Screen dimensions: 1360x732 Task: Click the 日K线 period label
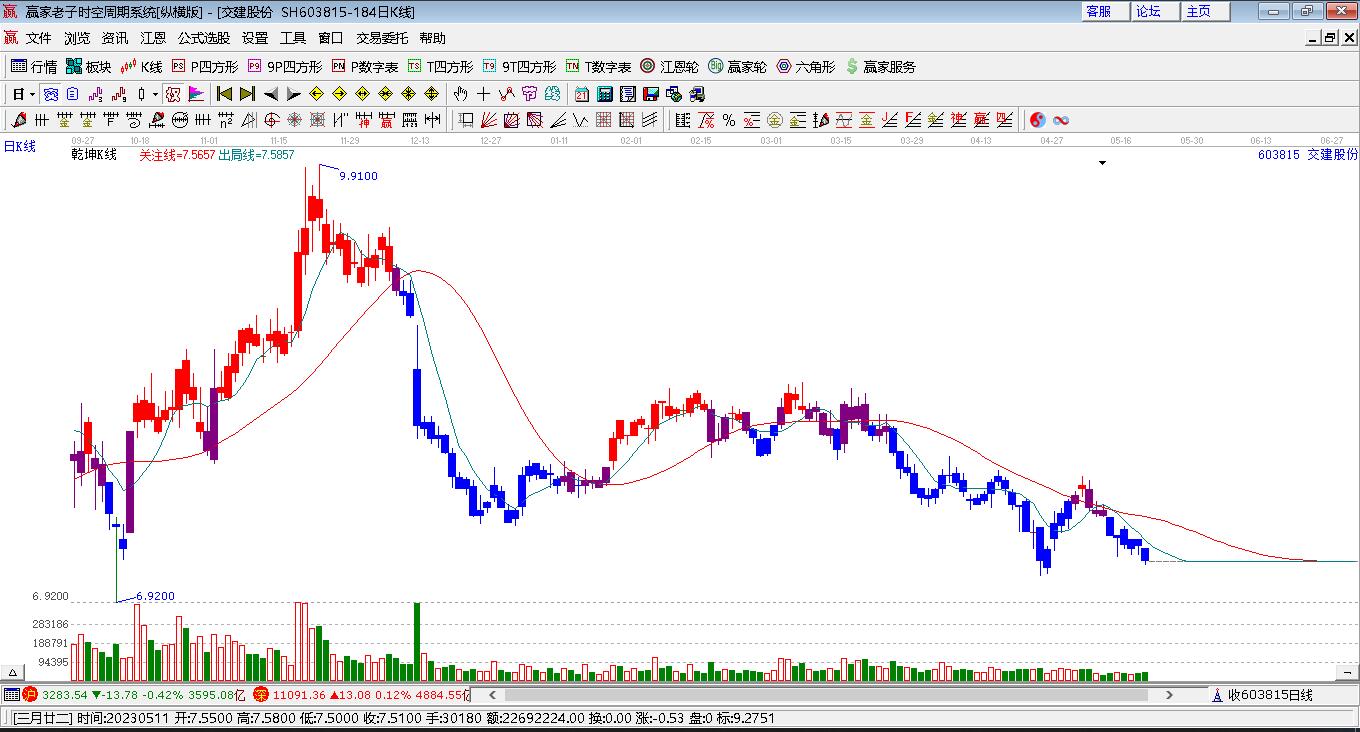click(x=20, y=147)
